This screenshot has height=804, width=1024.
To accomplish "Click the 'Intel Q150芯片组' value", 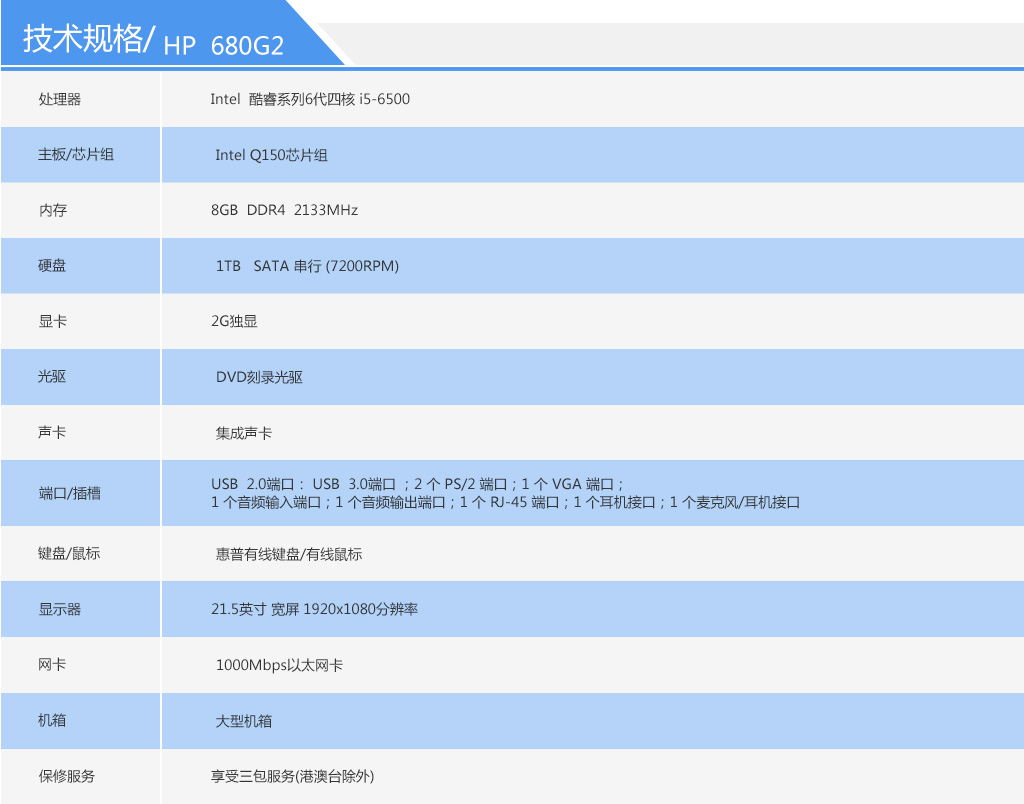I will click(272, 155).
